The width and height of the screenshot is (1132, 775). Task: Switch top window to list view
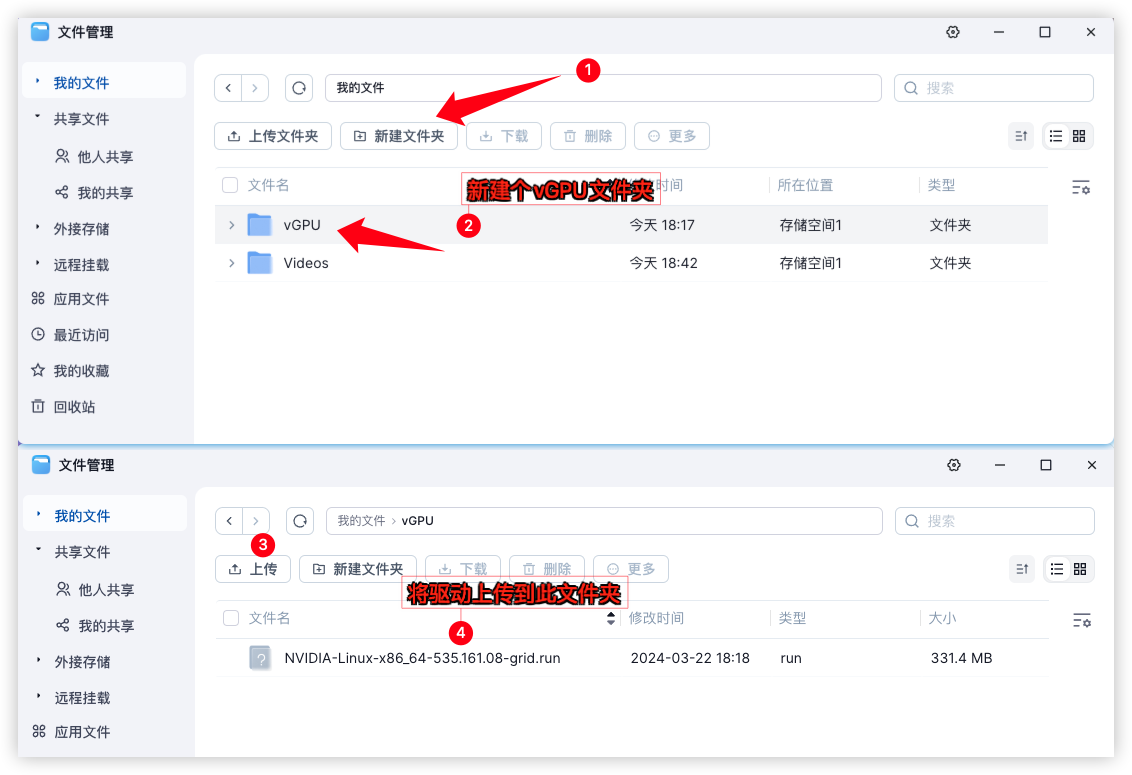(x=1055, y=136)
